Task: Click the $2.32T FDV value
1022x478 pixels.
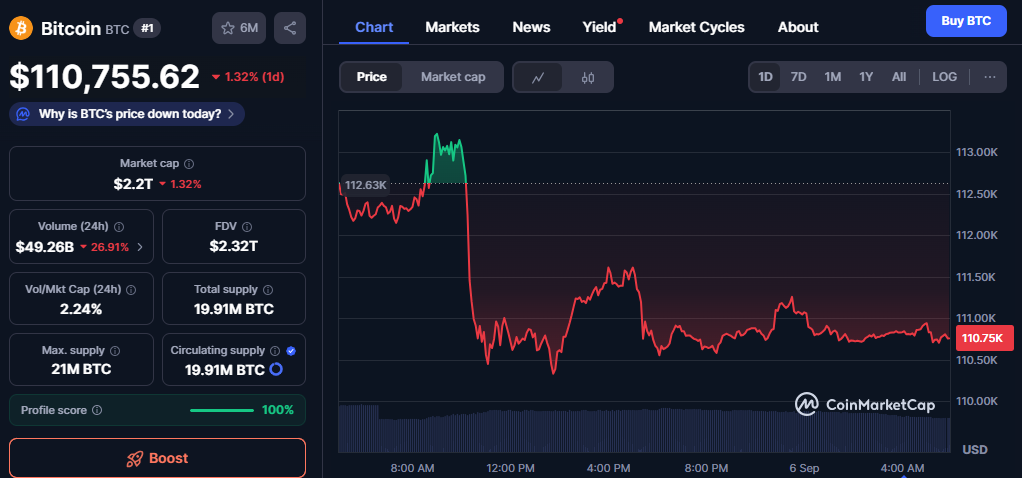Action: [x=233, y=246]
